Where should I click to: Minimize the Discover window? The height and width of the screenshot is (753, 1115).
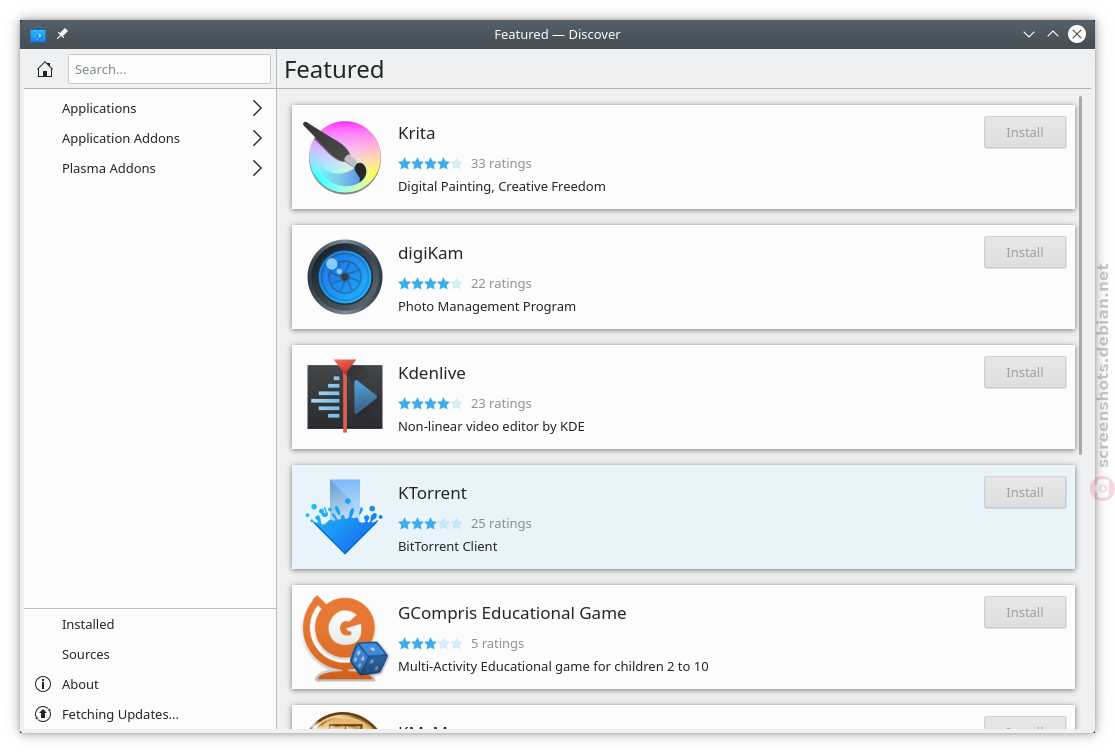1028,34
